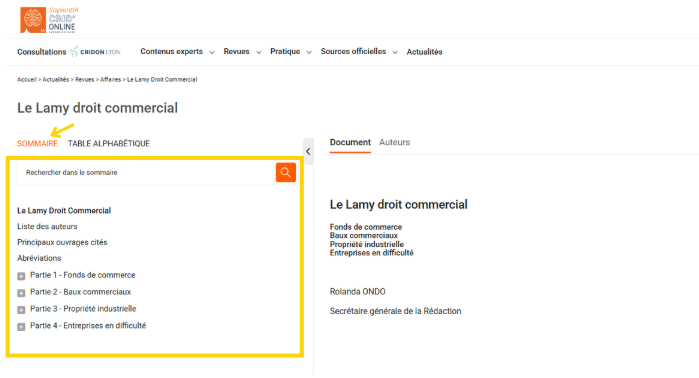Expand Partie 1 - Fonds de commerce plus icon
This screenshot has width=699, height=378.
tap(21, 276)
